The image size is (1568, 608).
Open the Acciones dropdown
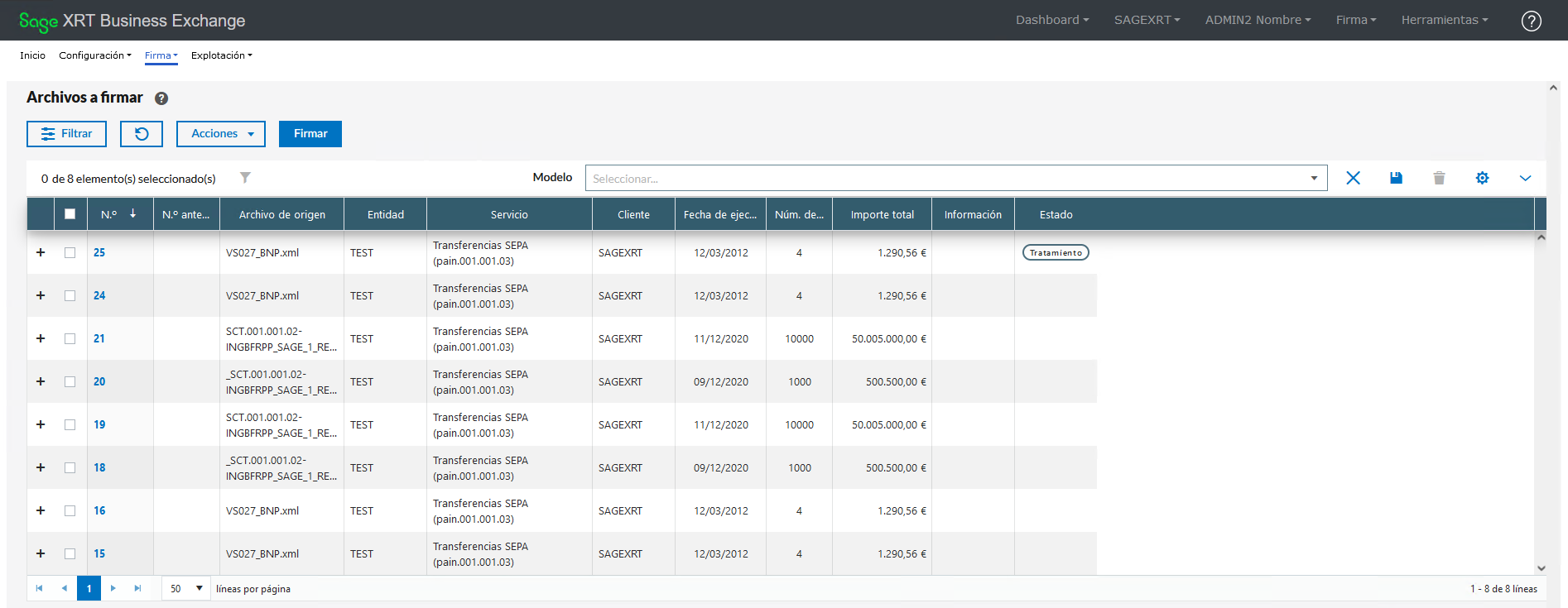tap(221, 134)
